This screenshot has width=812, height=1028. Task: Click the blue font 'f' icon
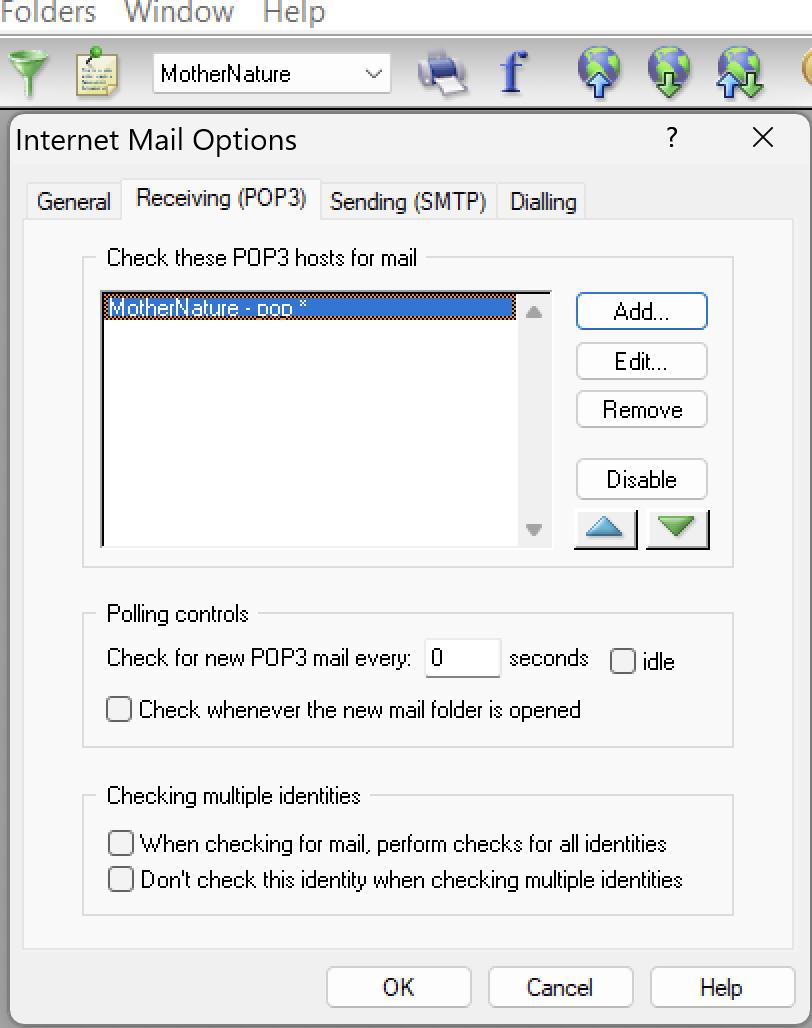(x=513, y=72)
